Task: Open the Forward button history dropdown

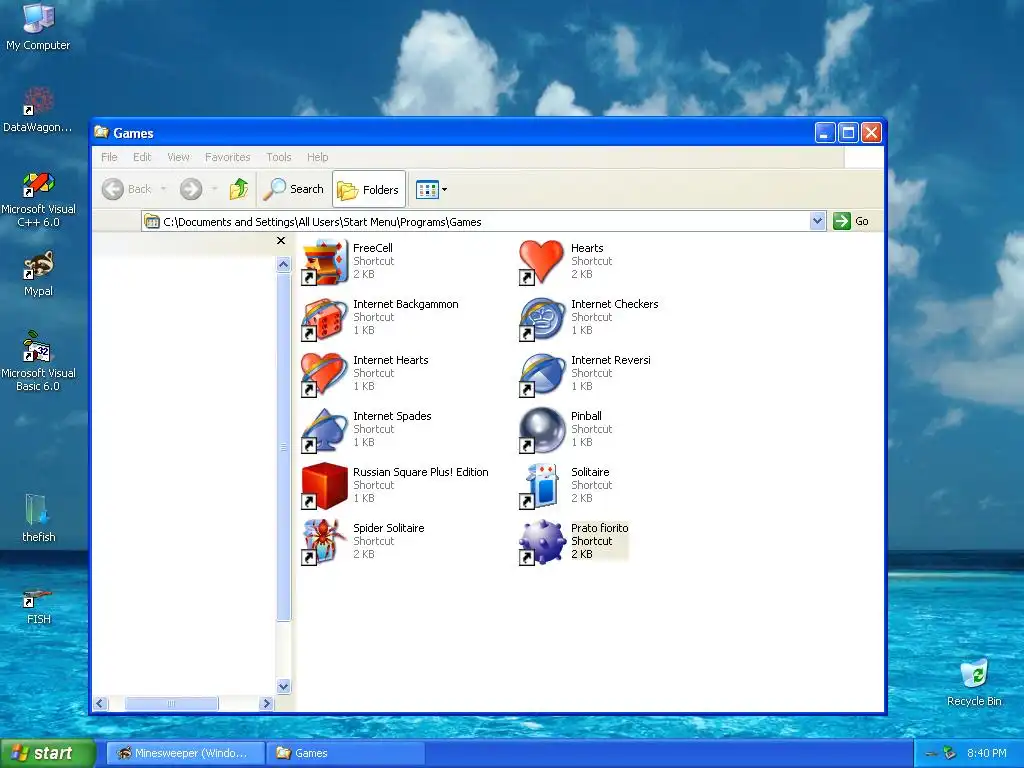Action: 214,189
